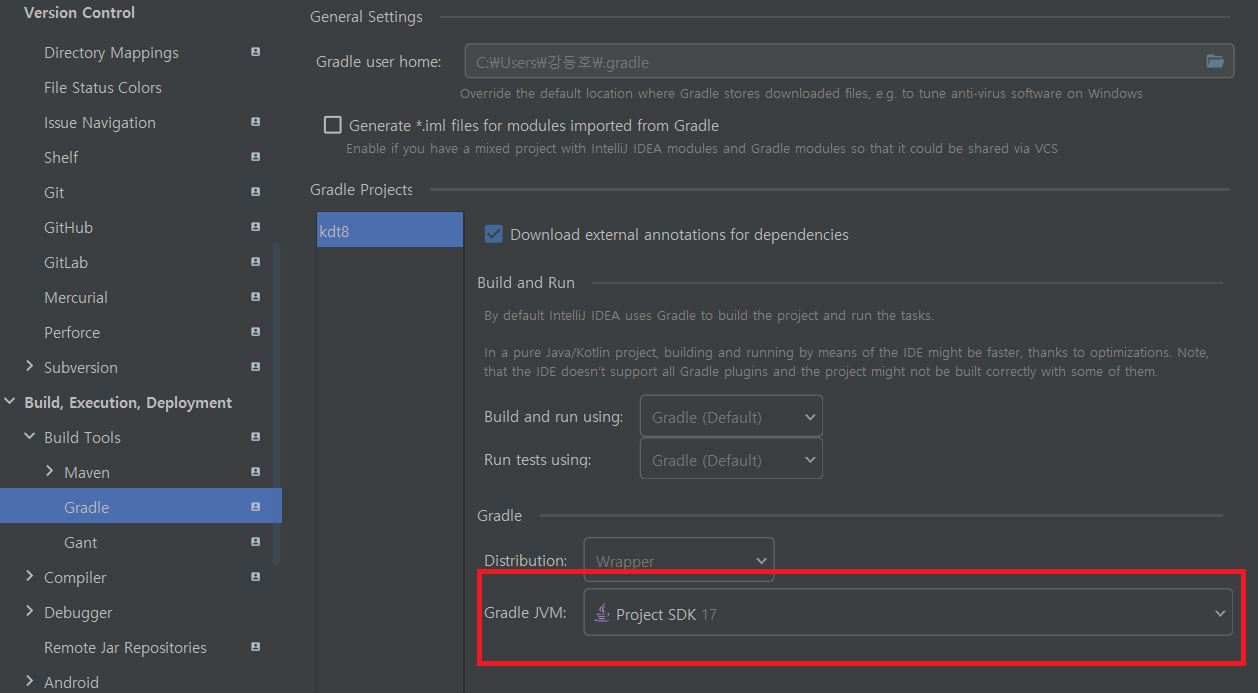1258x693 pixels.
Task: Open Directory Mappings settings
Action: coord(111,53)
